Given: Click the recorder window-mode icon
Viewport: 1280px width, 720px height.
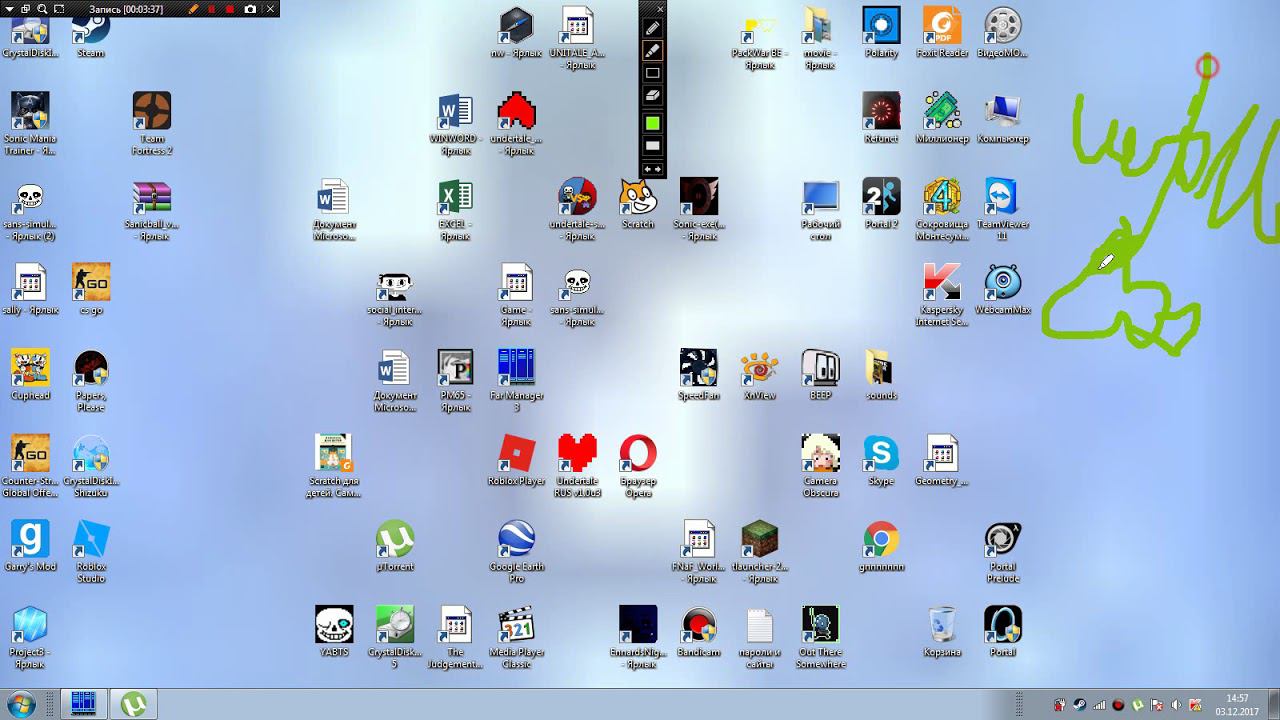Looking at the screenshot, I should pyautogui.click(x=25, y=9).
